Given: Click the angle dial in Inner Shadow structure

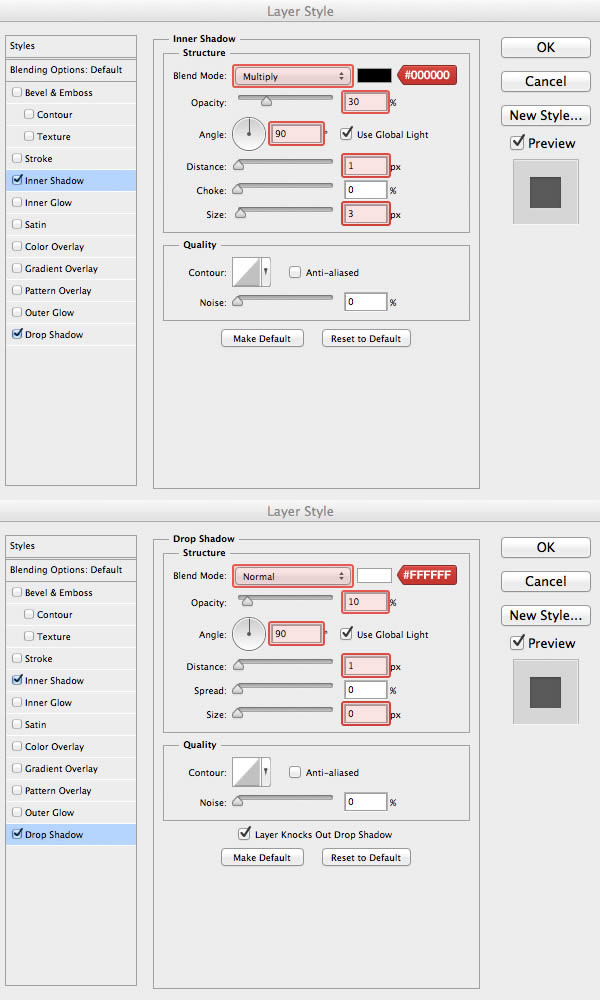Looking at the screenshot, I should (x=249, y=132).
